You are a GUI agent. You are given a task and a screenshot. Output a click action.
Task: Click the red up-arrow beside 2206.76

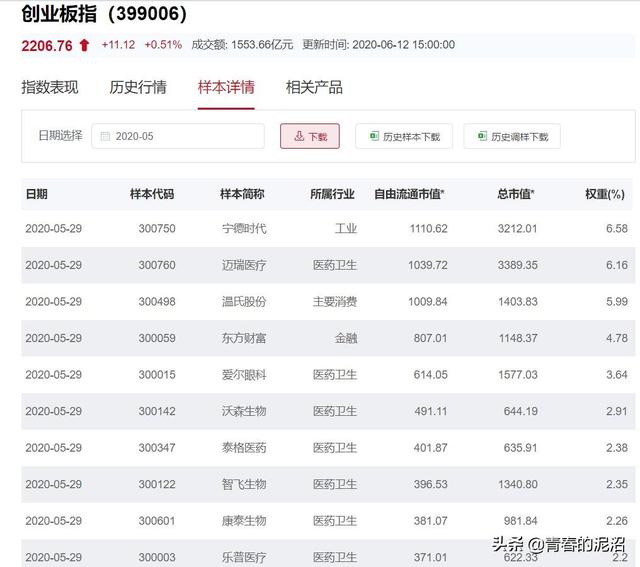click(84, 45)
